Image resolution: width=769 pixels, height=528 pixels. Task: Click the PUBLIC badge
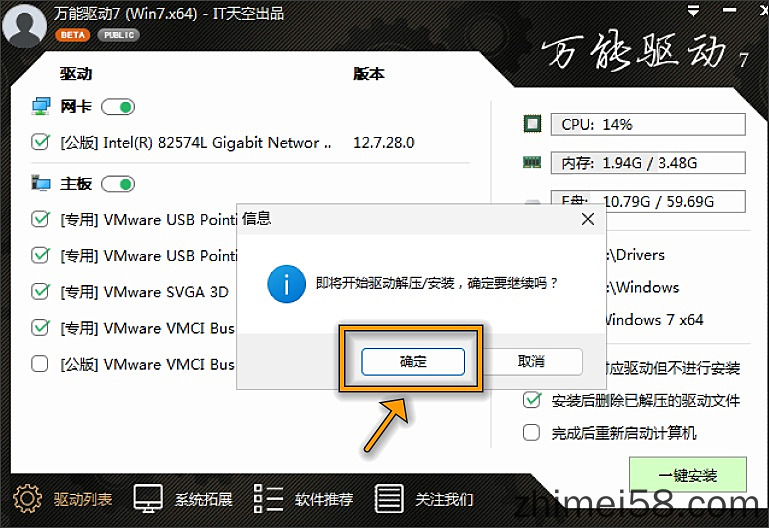coord(119,35)
